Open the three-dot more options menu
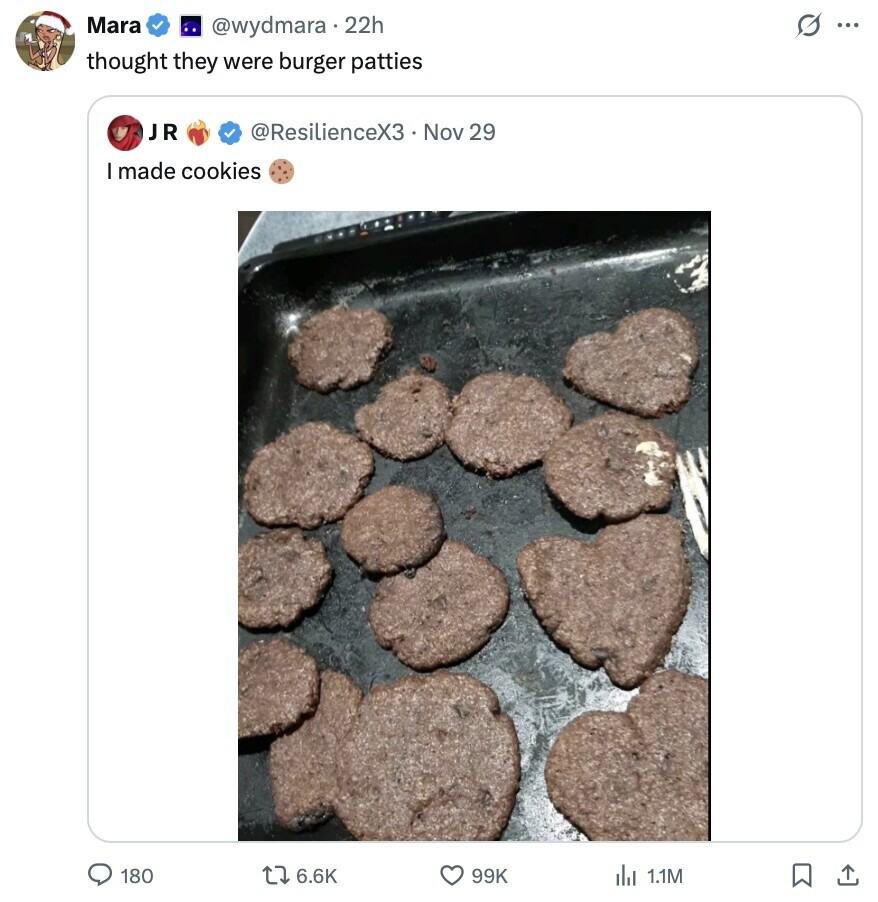This screenshot has height=902, width=878. click(x=848, y=26)
